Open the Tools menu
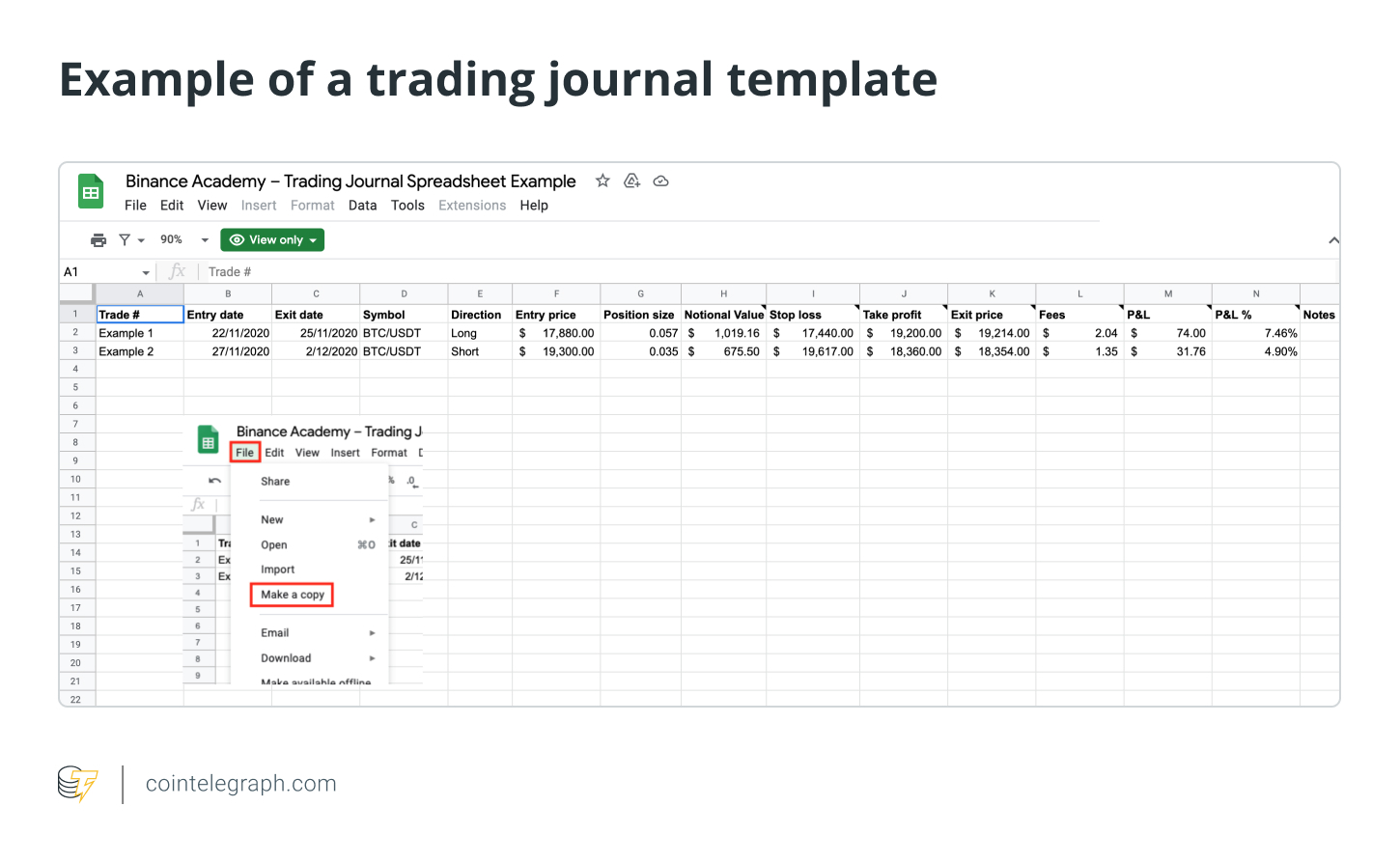This screenshot has width=1400, height=862. click(407, 206)
